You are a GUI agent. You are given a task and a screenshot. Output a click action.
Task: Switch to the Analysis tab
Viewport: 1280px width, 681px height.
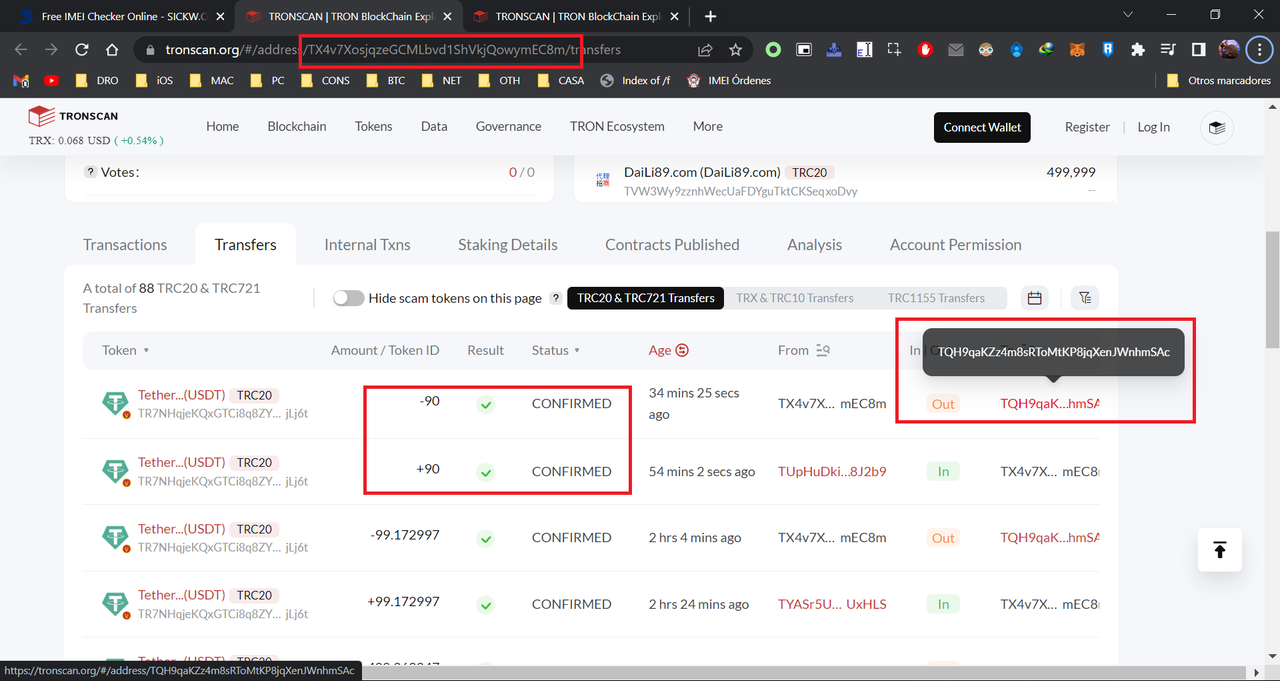815,245
